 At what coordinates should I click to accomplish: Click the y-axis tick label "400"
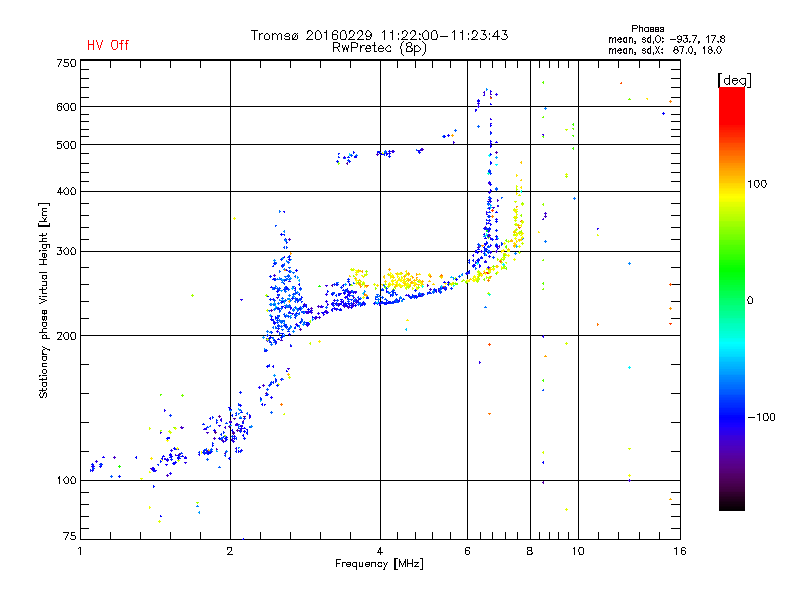66,191
